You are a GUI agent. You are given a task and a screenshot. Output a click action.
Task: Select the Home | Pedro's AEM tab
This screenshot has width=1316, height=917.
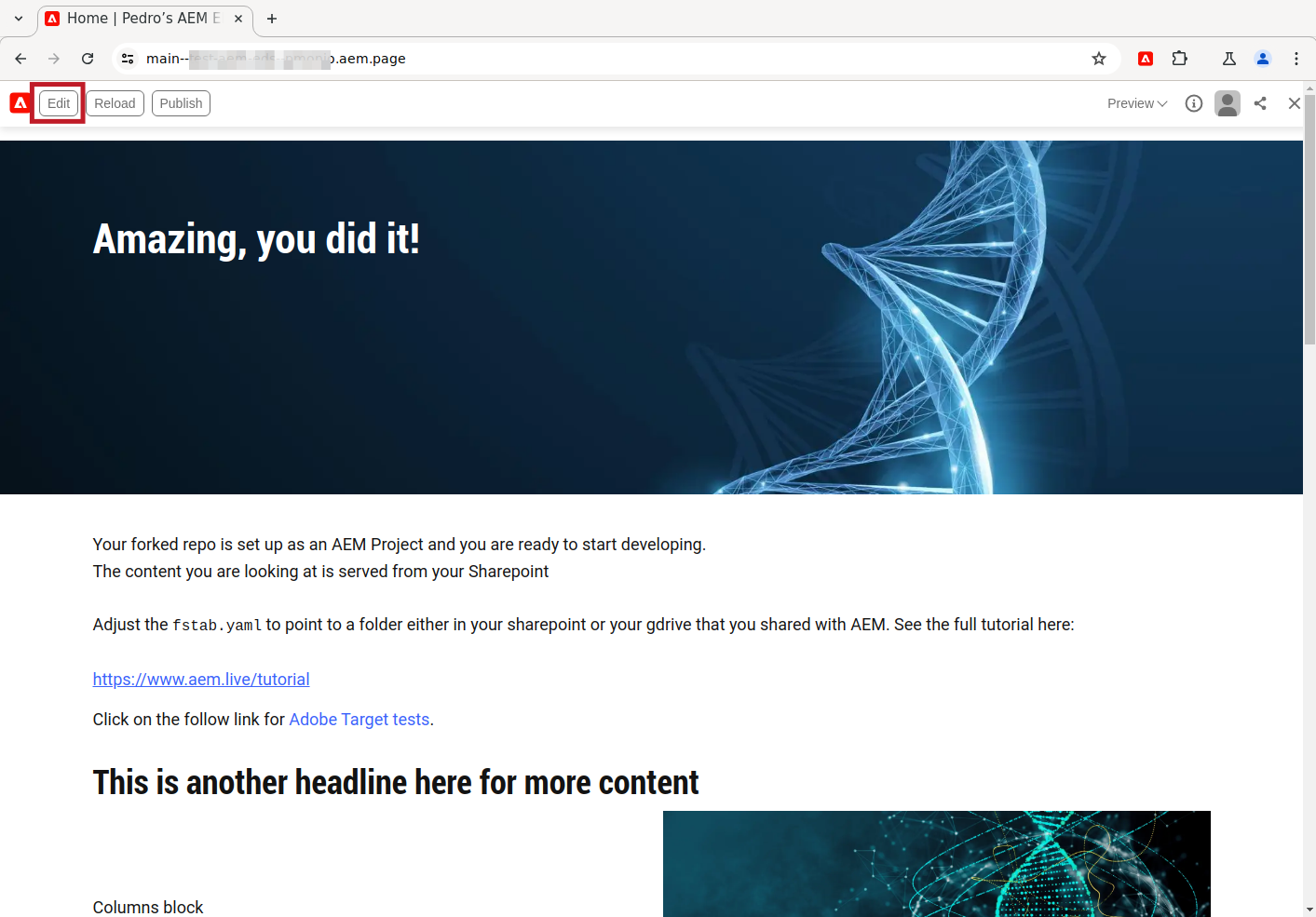point(145,19)
